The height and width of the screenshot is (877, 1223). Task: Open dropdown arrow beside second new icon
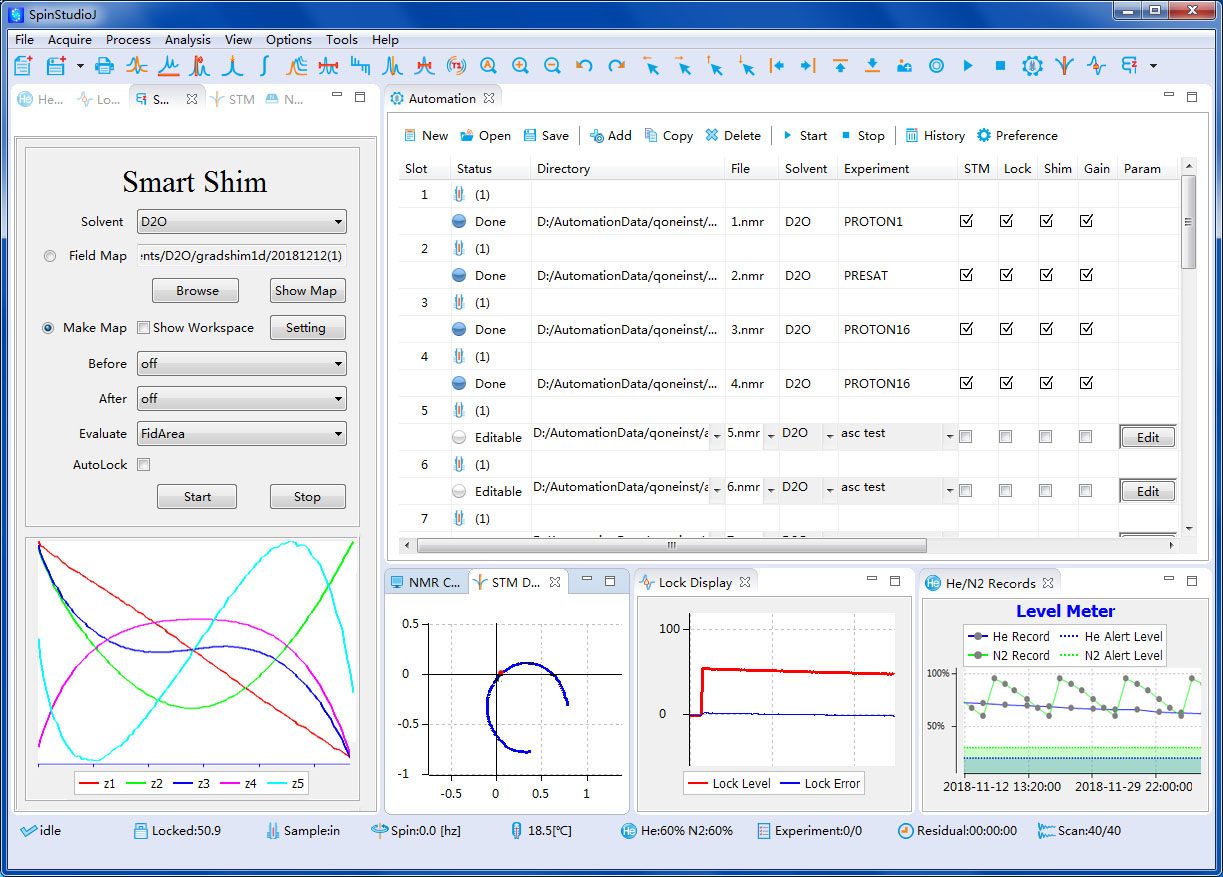tap(78, 66)
